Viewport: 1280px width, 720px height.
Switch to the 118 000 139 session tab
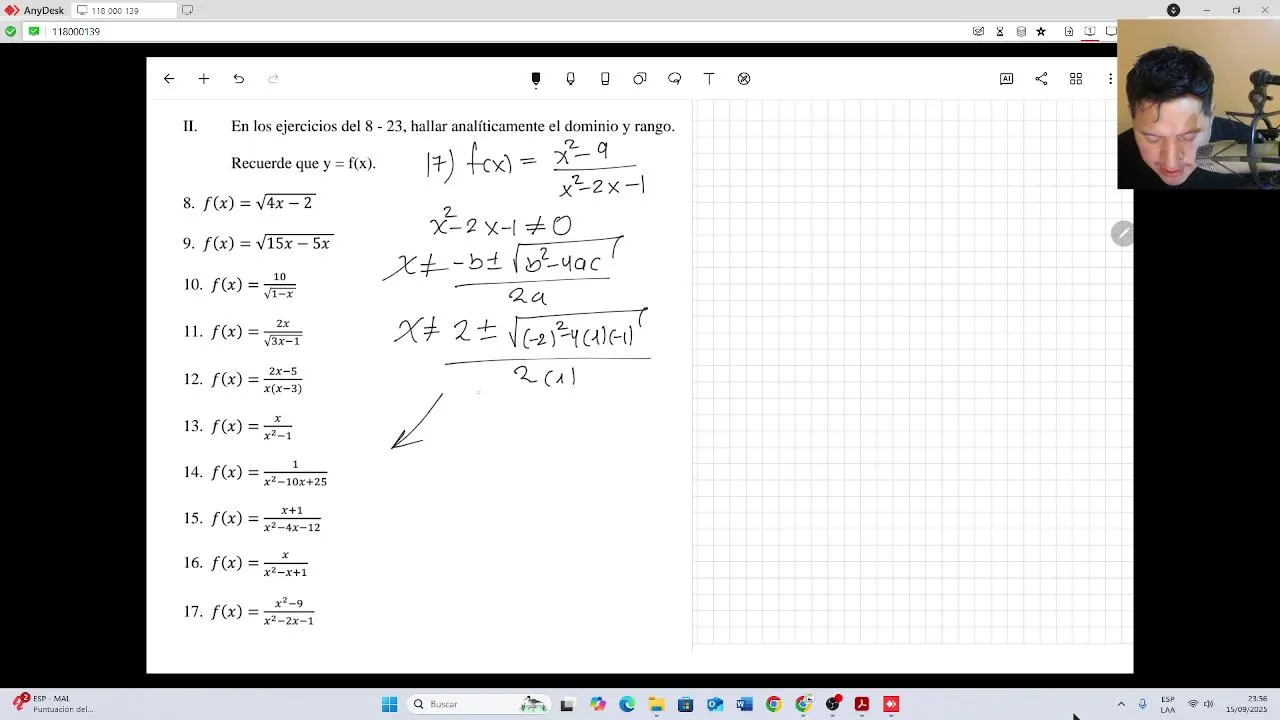(123, 10)
